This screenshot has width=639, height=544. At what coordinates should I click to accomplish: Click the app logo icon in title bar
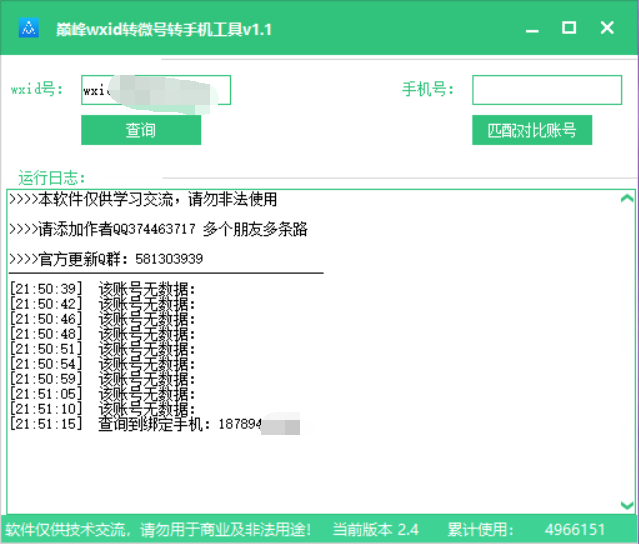[x=29, y=29]
